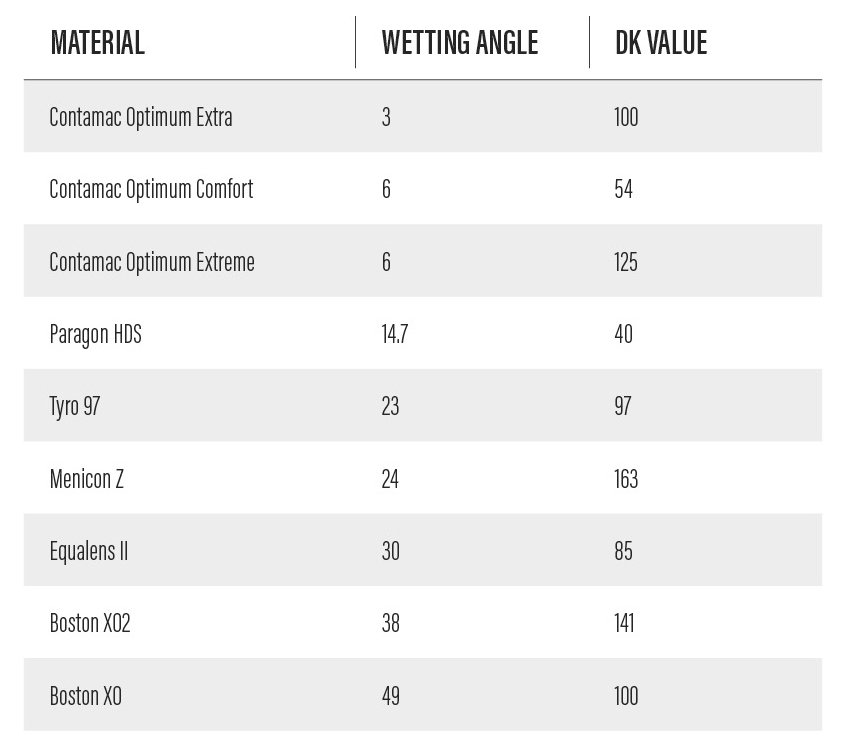Viewport: 846px width, 750px height.
Task: Click the Boston XO row label
Action: [x=85, y=696]
